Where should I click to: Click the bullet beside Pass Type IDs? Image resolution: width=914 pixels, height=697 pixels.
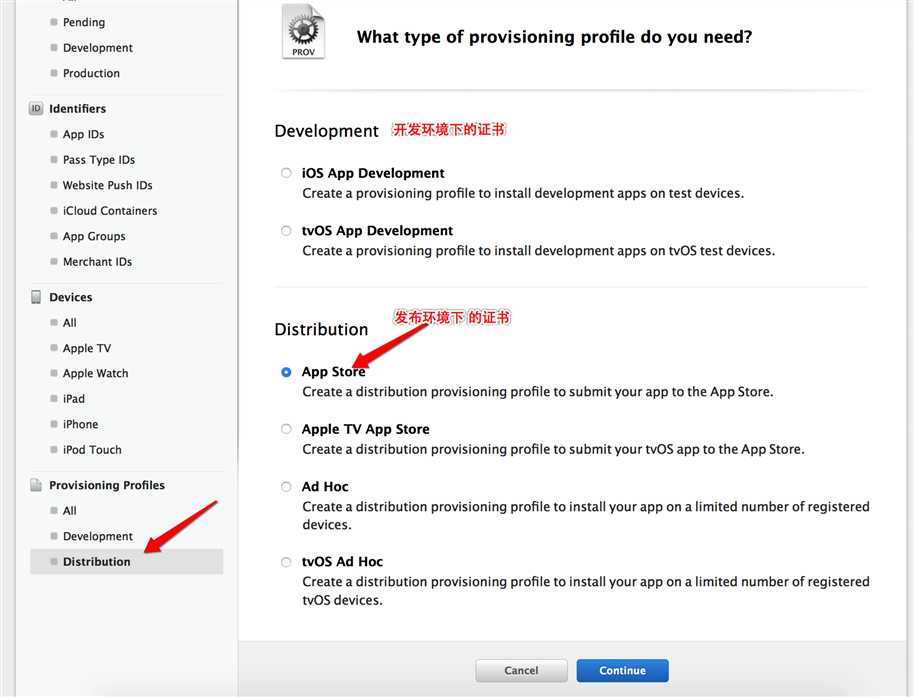[54, 160]
